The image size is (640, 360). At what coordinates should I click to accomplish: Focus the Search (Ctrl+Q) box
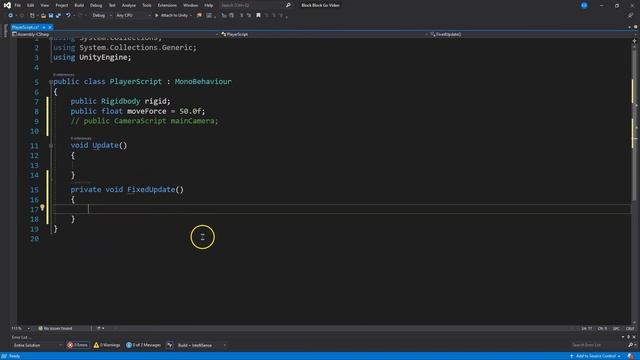tap(251, 5)
